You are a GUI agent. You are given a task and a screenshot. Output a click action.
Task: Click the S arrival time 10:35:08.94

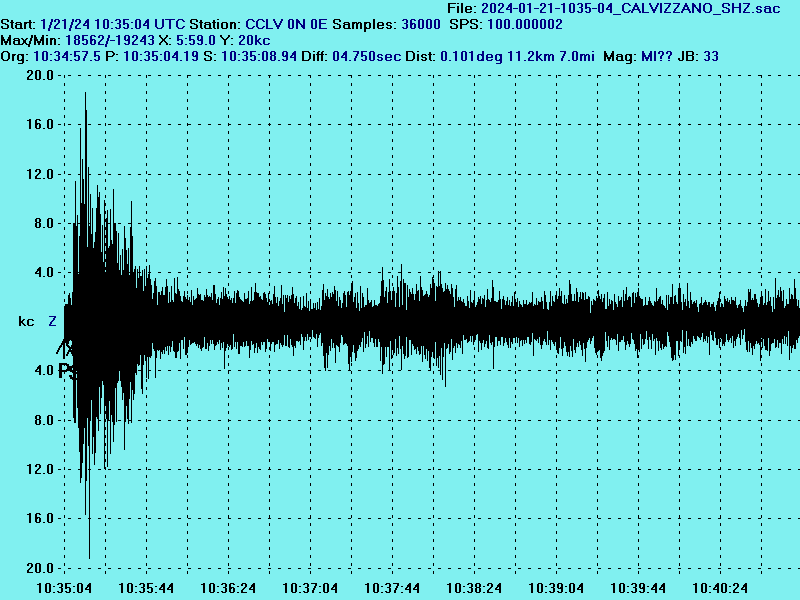click(259, 56)
